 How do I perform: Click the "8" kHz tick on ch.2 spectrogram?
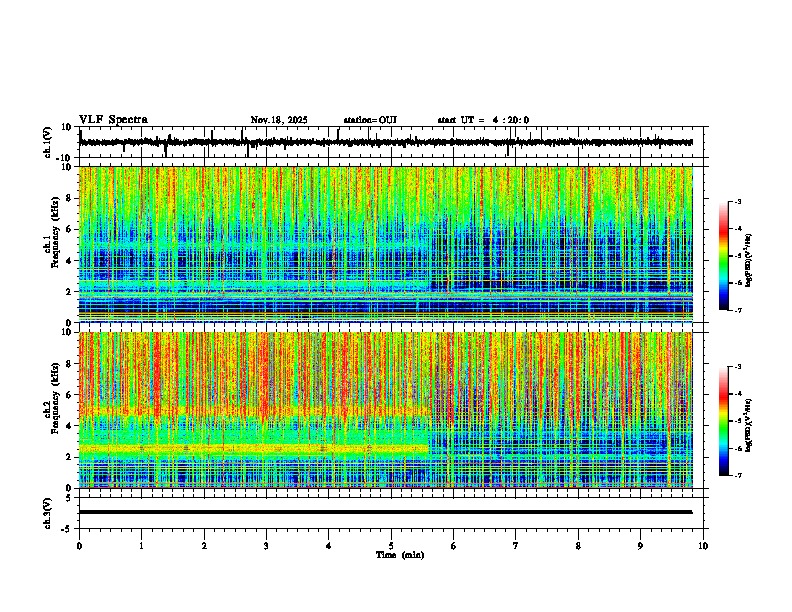70,364
